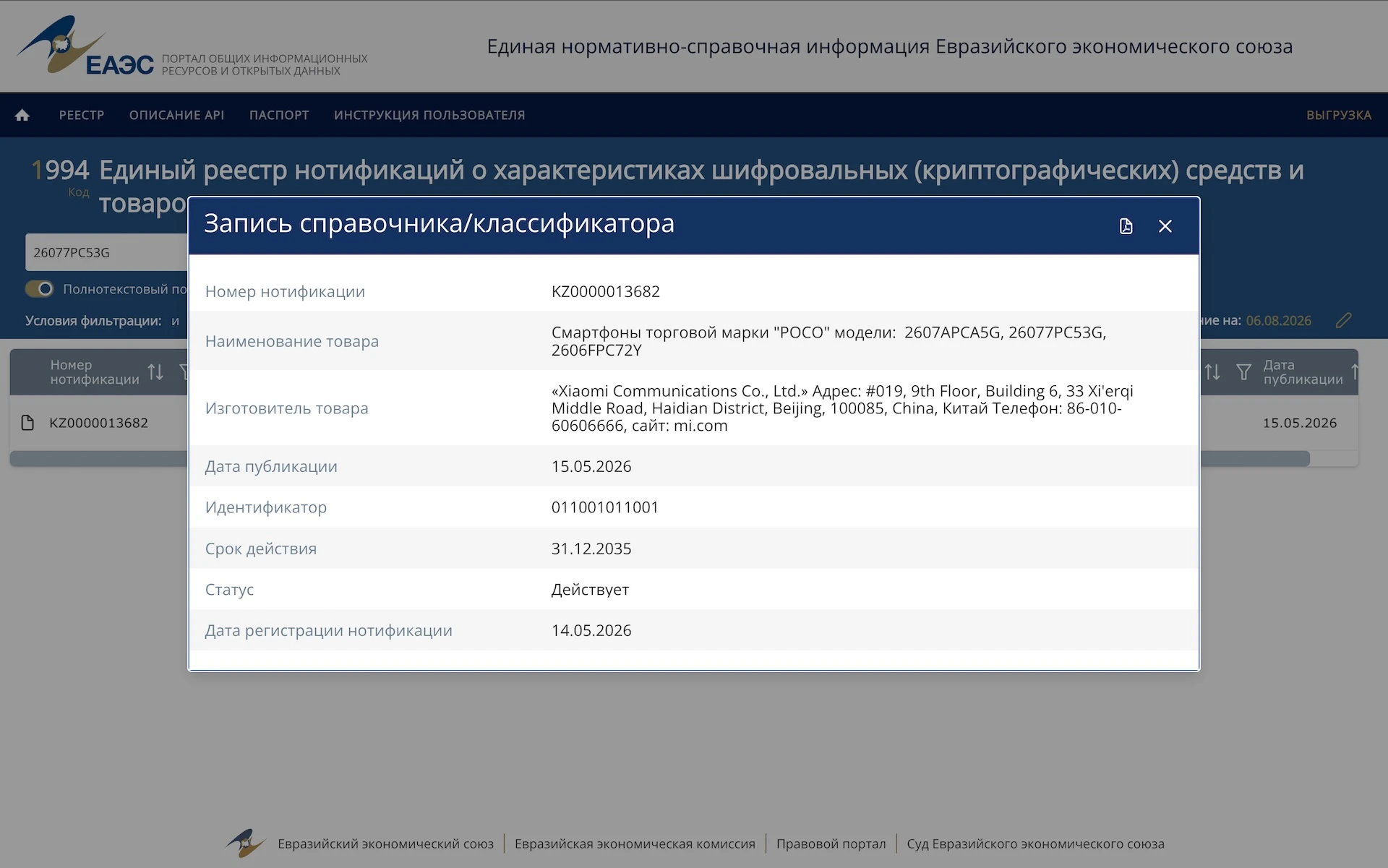Open filter funnel before Дата публикации

click(x=1243, y=372)
